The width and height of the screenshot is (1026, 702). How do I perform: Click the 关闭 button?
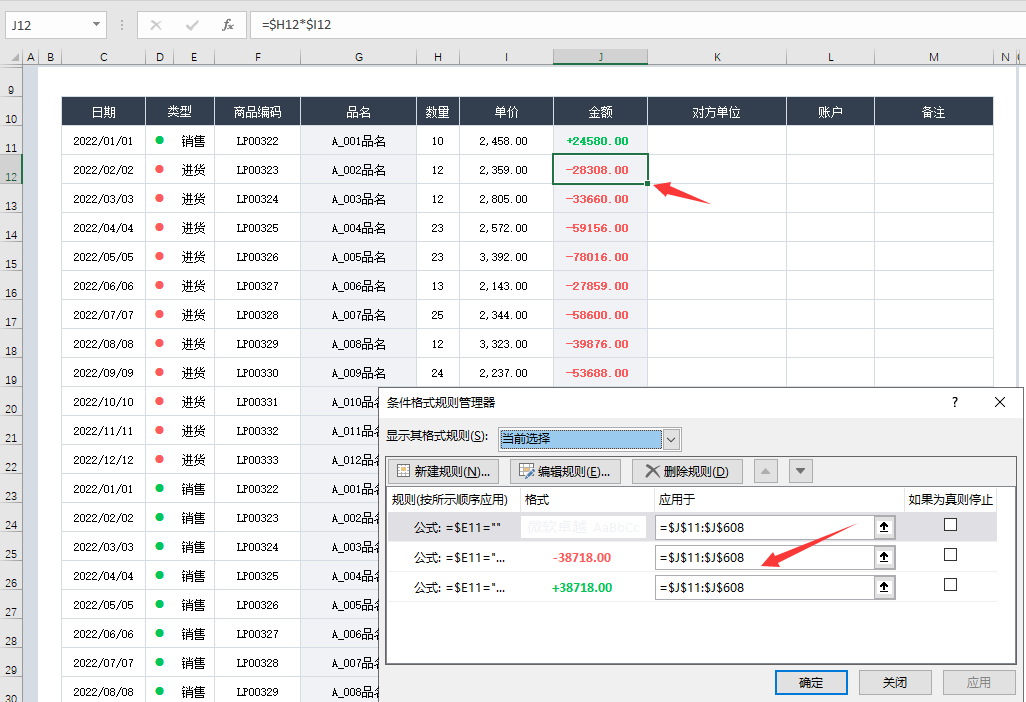(895, 682)
